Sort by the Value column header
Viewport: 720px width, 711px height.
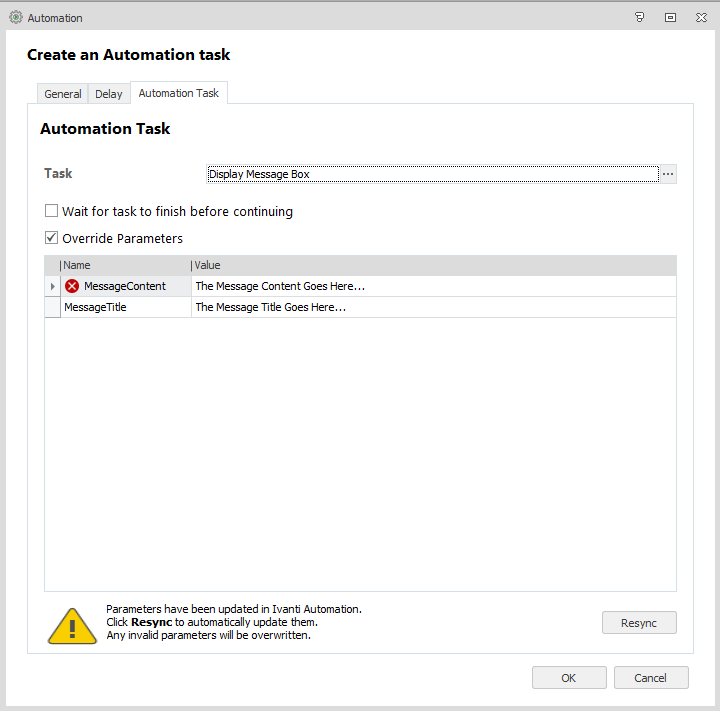coord(432,266)
